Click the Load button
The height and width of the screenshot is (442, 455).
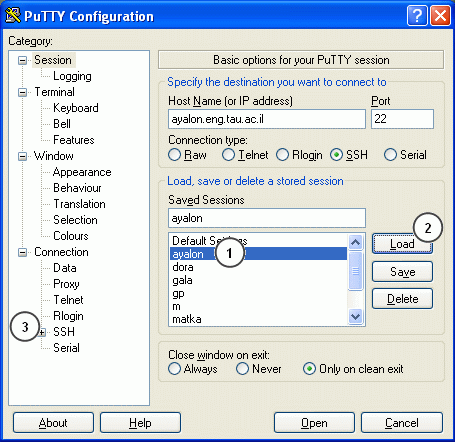pos(402,244)
